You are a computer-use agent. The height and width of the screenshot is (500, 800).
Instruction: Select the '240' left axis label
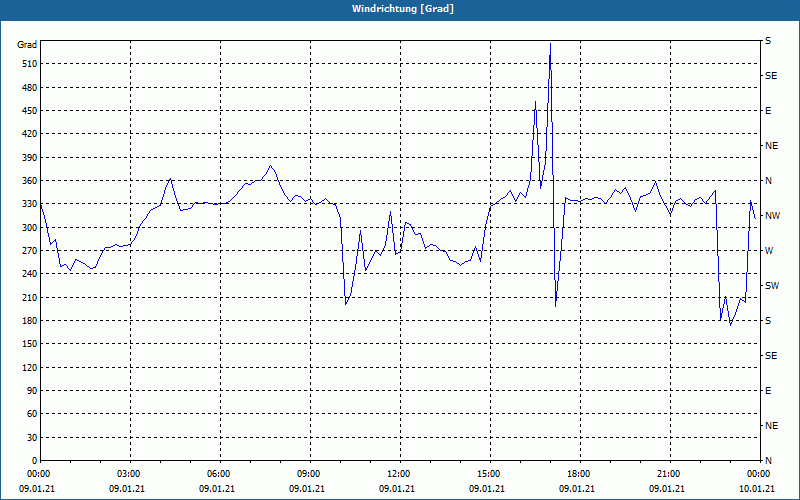tap(29, 273)
